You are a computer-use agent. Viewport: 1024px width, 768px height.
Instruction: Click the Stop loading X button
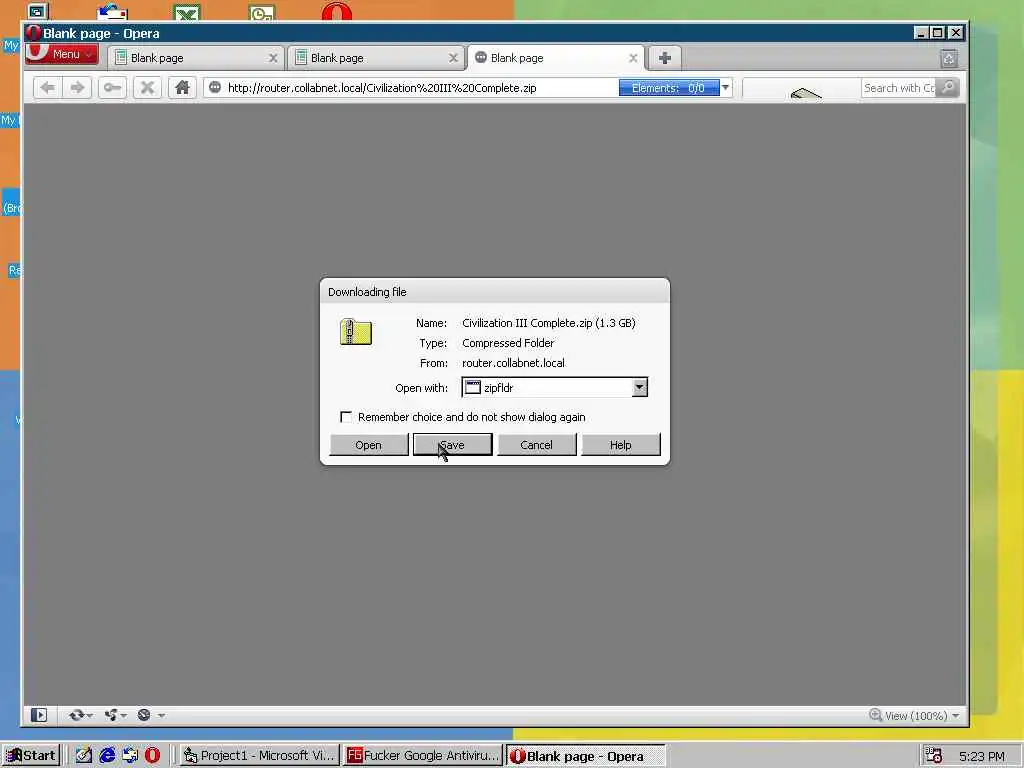click(148, 88)
